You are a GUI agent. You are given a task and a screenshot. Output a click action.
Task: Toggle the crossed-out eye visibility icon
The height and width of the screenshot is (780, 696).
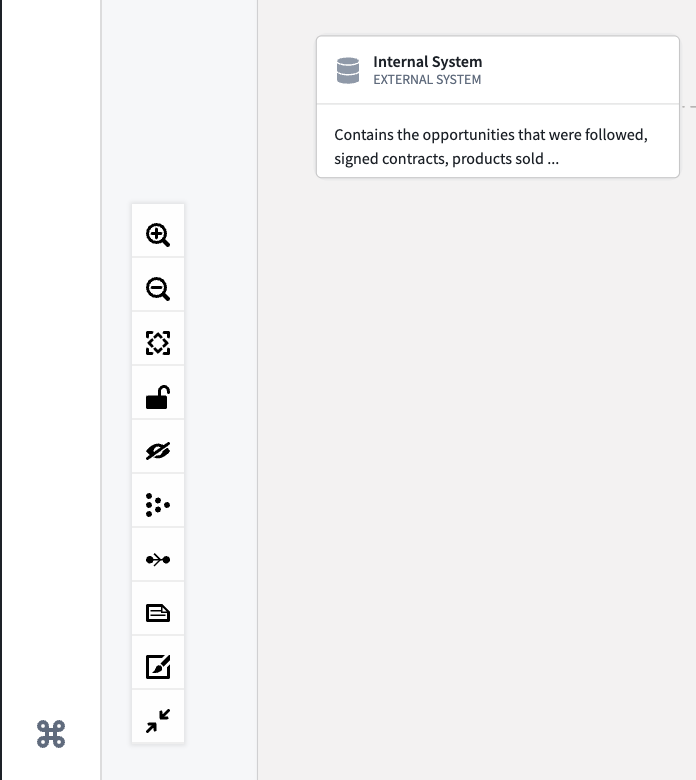point(158,451)
